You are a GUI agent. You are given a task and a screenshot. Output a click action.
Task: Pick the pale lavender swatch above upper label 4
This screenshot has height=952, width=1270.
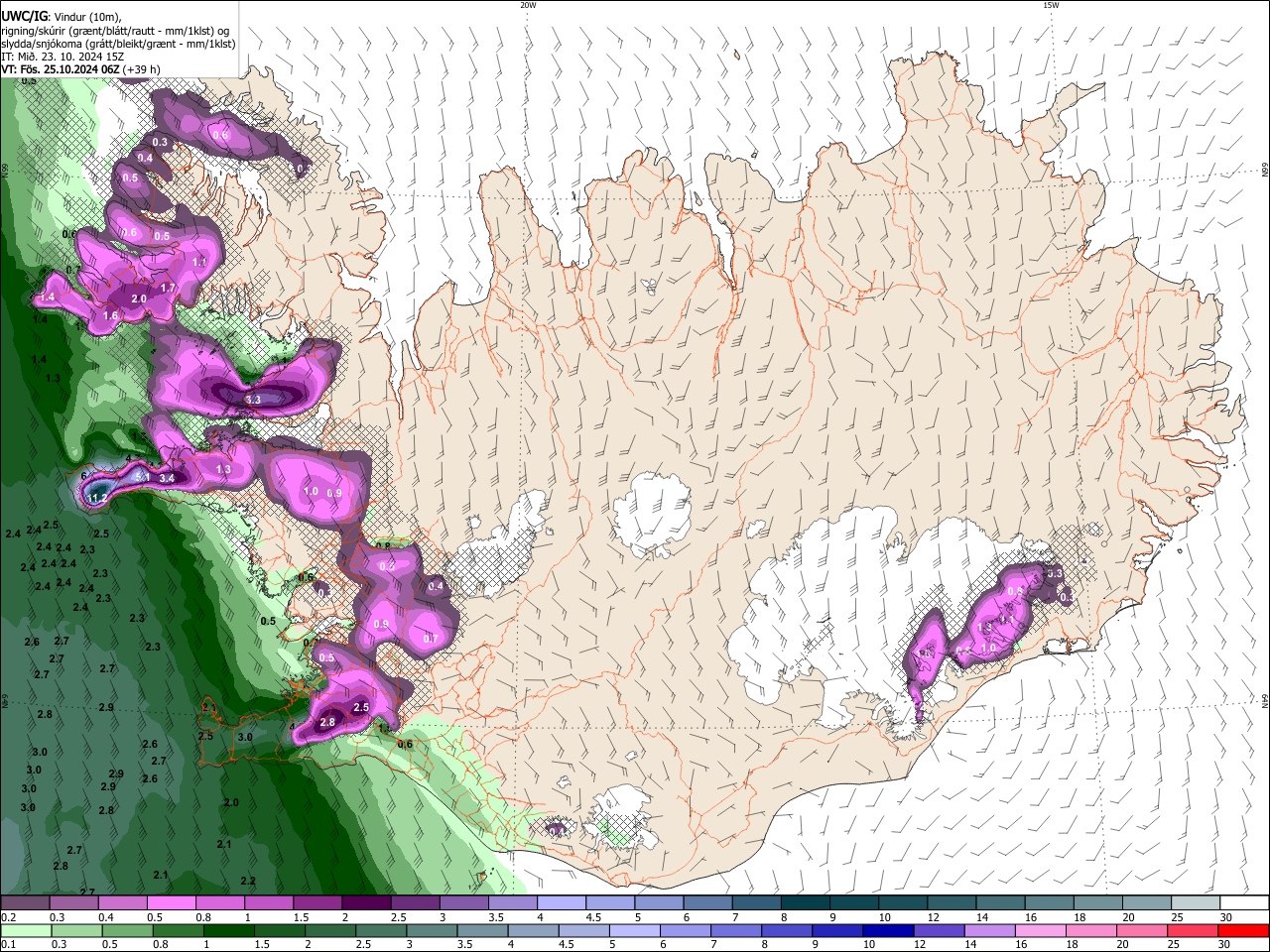pyautogui.click(x=561, y=902)
